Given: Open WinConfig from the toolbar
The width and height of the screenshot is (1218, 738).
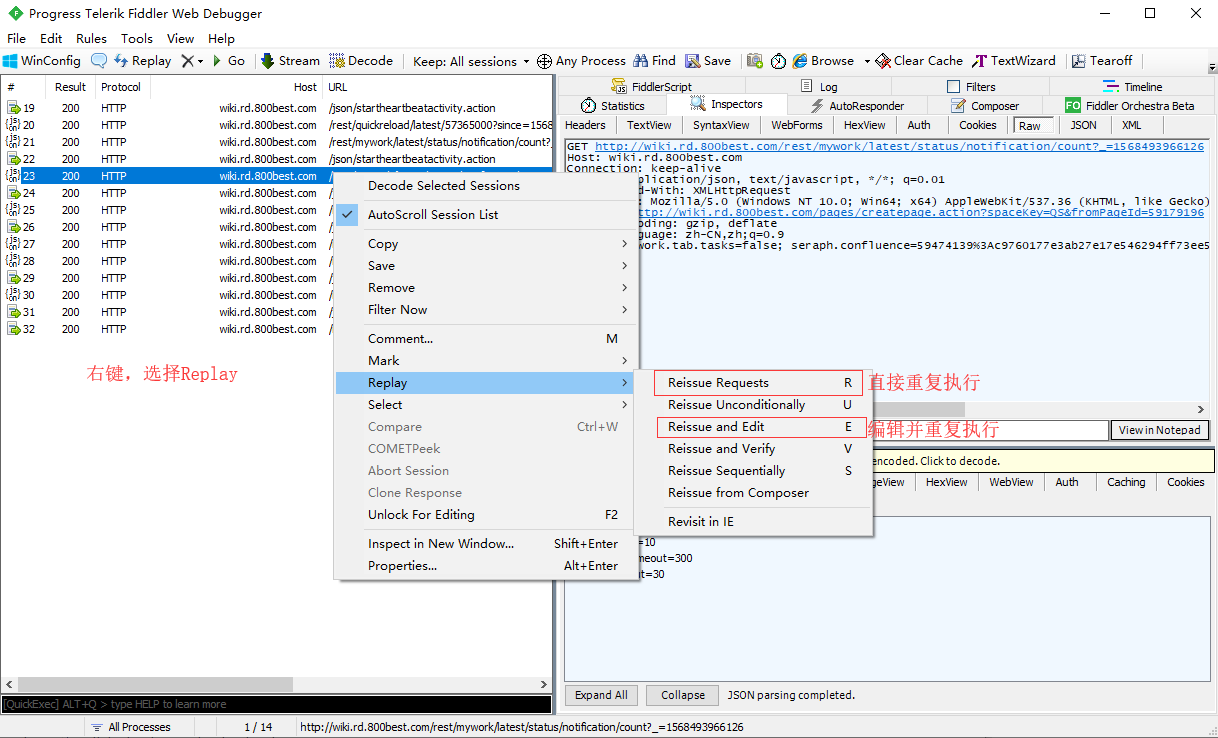Looking at the screenshot, I should (x=43, y=61).
